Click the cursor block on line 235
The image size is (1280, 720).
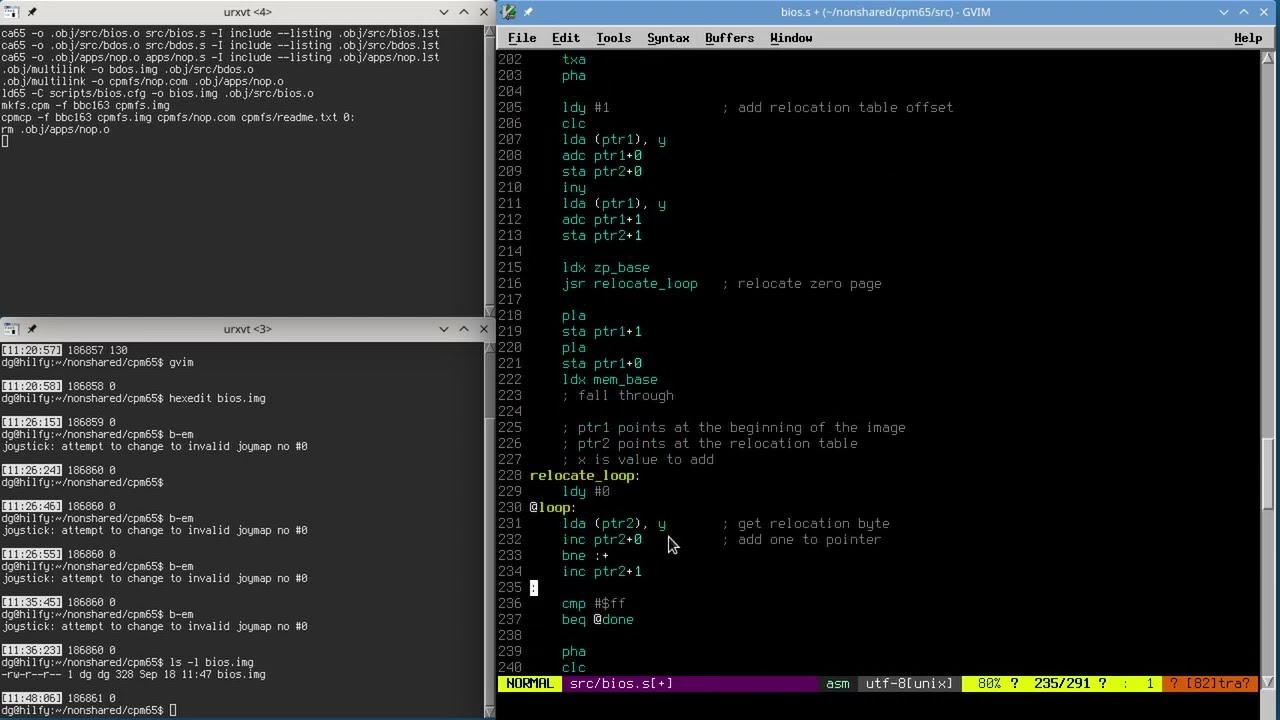click(534, 588)
